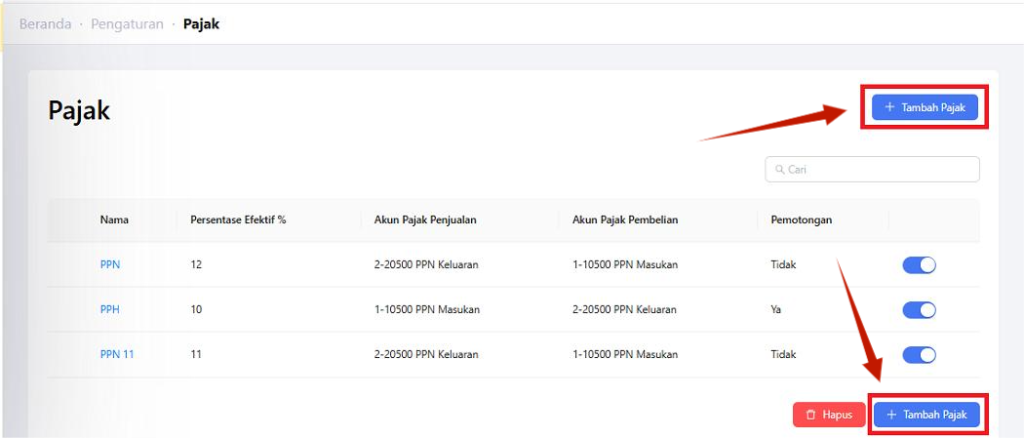Click the top Tambah Pajak button

tap(924, 108)
